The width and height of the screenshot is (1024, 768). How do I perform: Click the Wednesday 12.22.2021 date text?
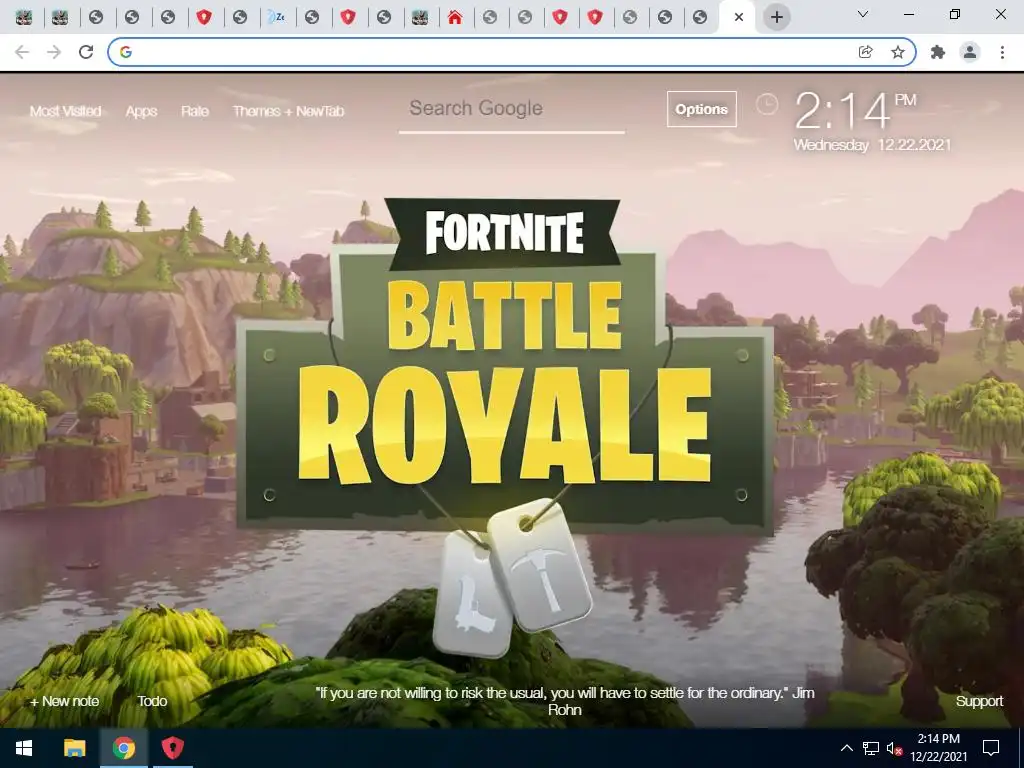(872, 145)
